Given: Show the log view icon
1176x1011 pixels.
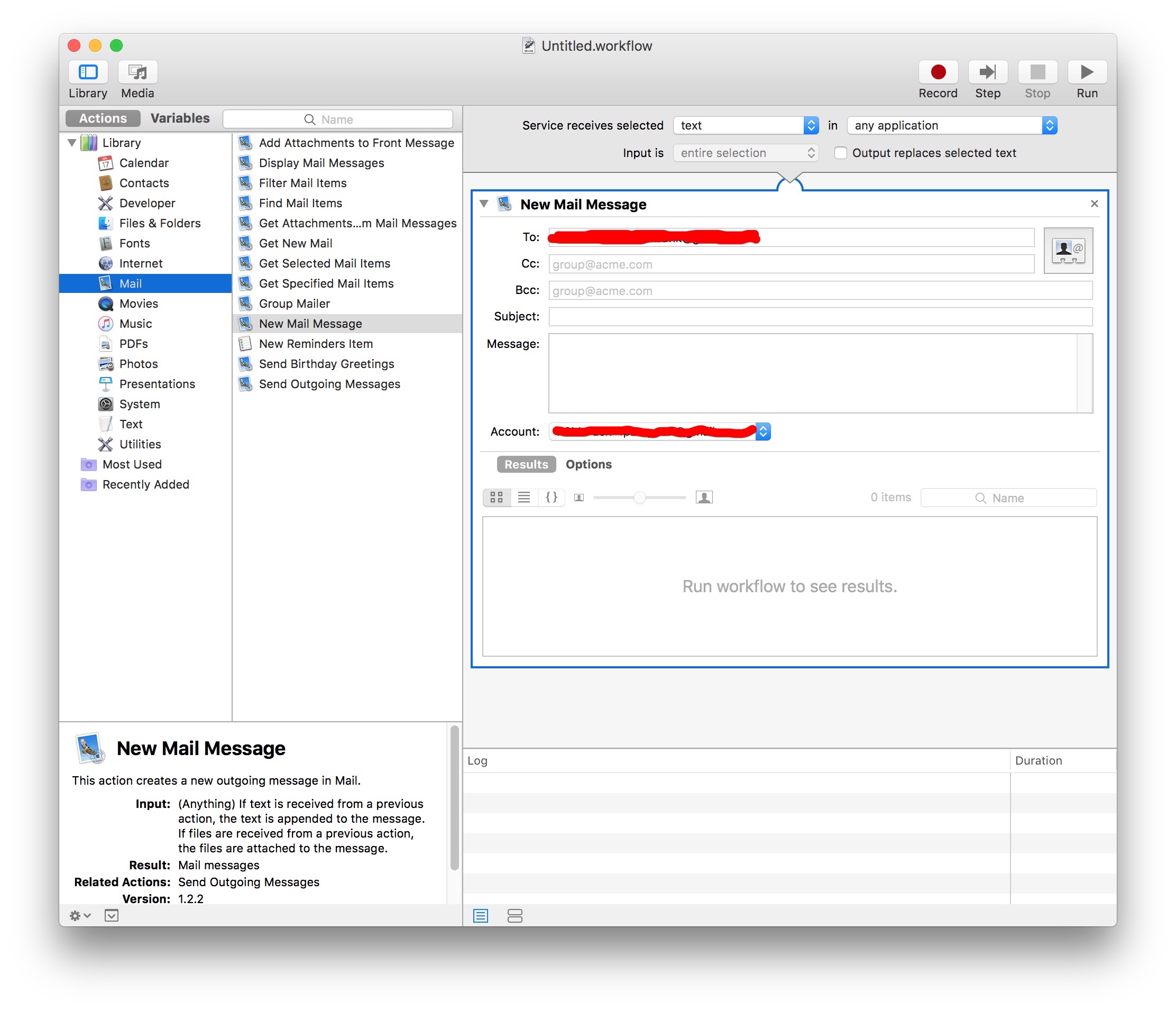Looking at the screenshot, I should pyautogui.click(x=480, y=916).
